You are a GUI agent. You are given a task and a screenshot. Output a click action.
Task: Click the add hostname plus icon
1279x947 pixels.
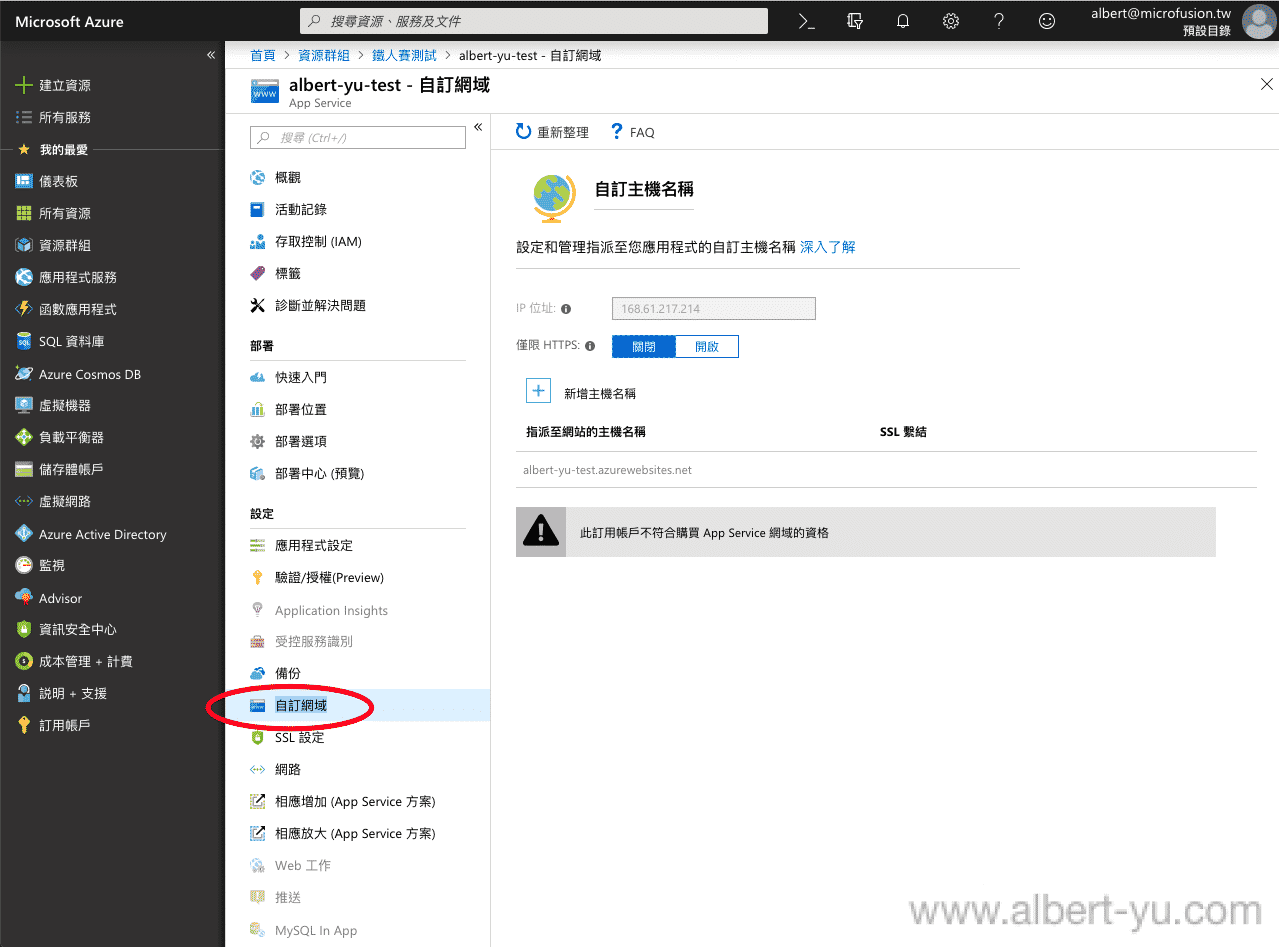pos(538,391)
